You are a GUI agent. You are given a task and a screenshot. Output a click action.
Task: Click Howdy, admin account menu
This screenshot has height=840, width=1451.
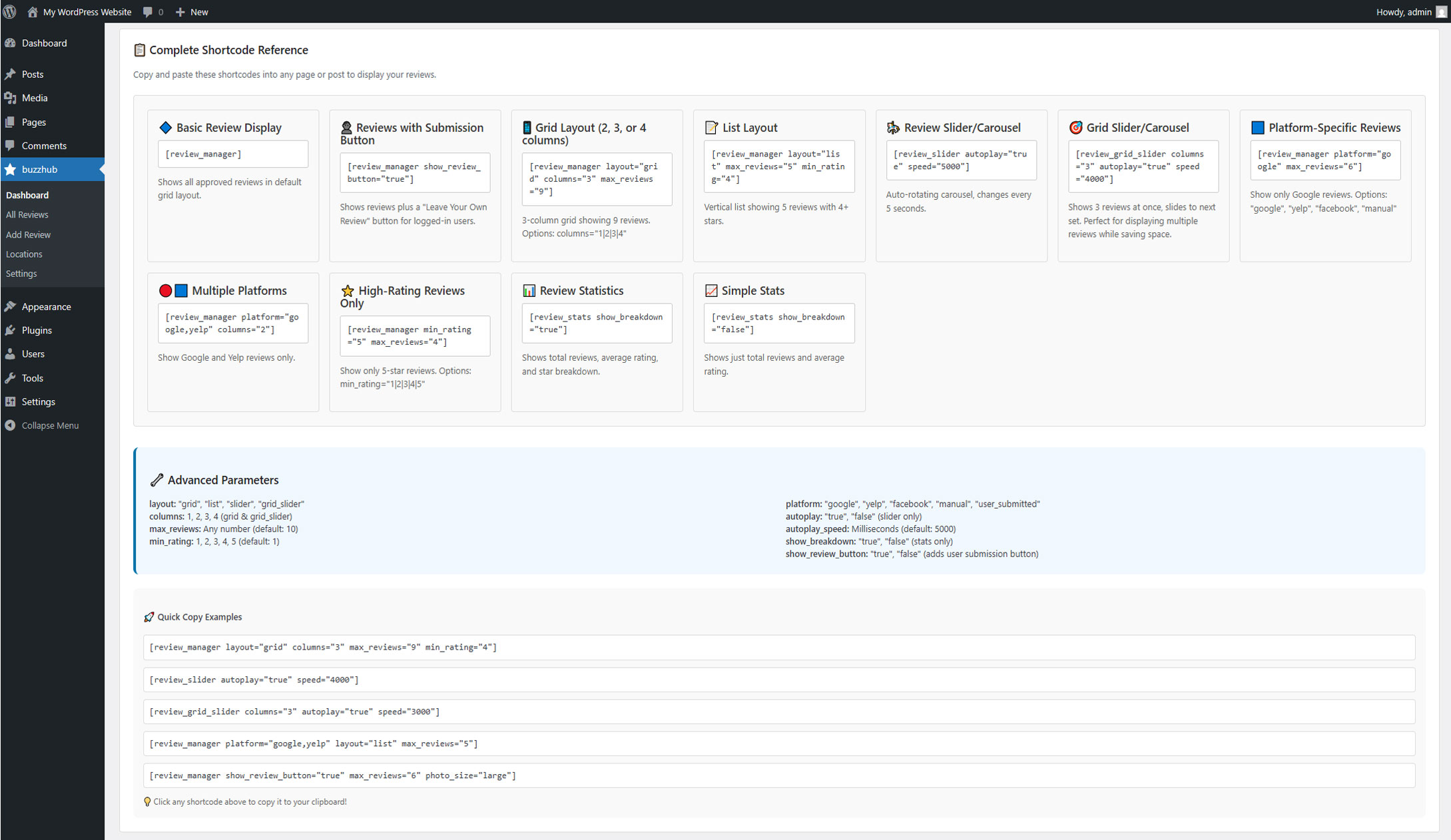pyautogui.click(x=1404, y=12)
